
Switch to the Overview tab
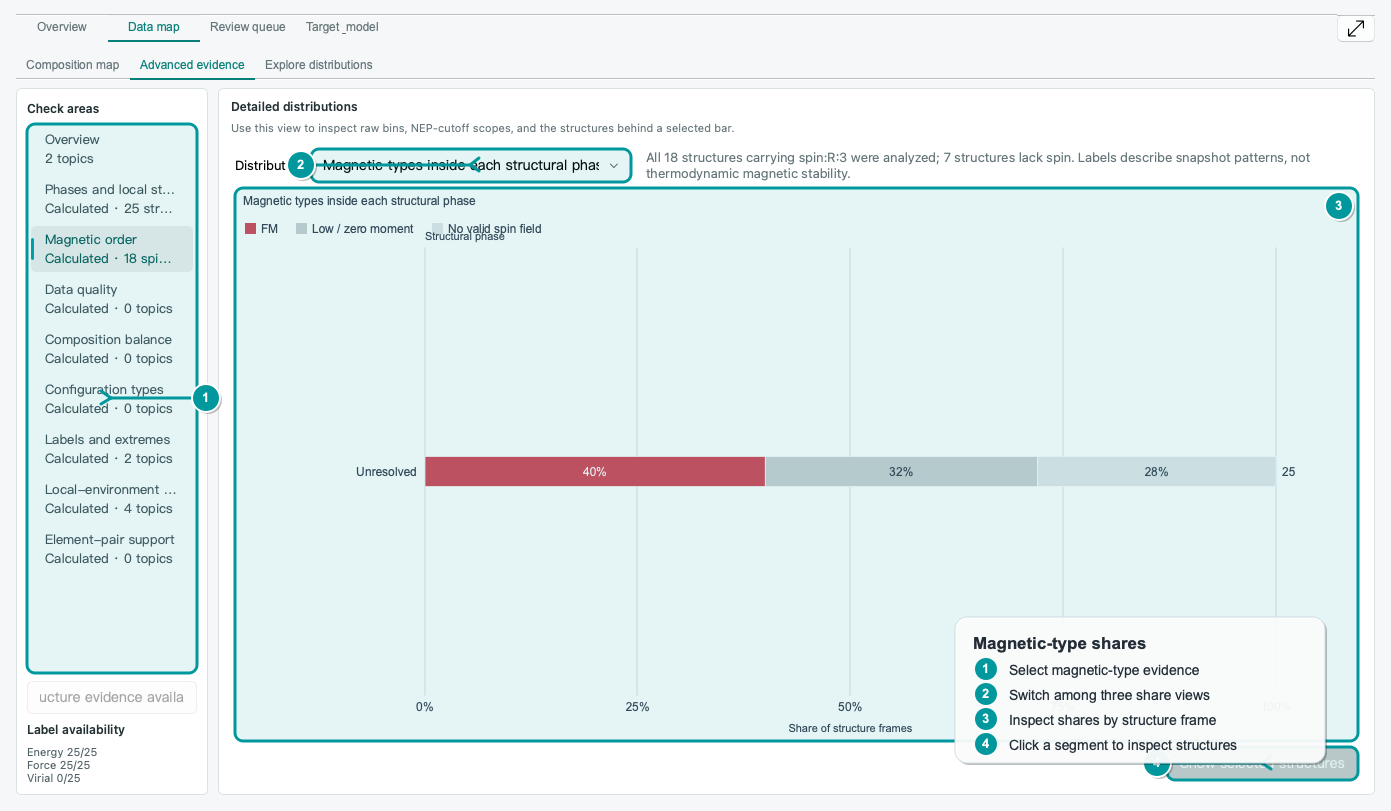(62, 27)
